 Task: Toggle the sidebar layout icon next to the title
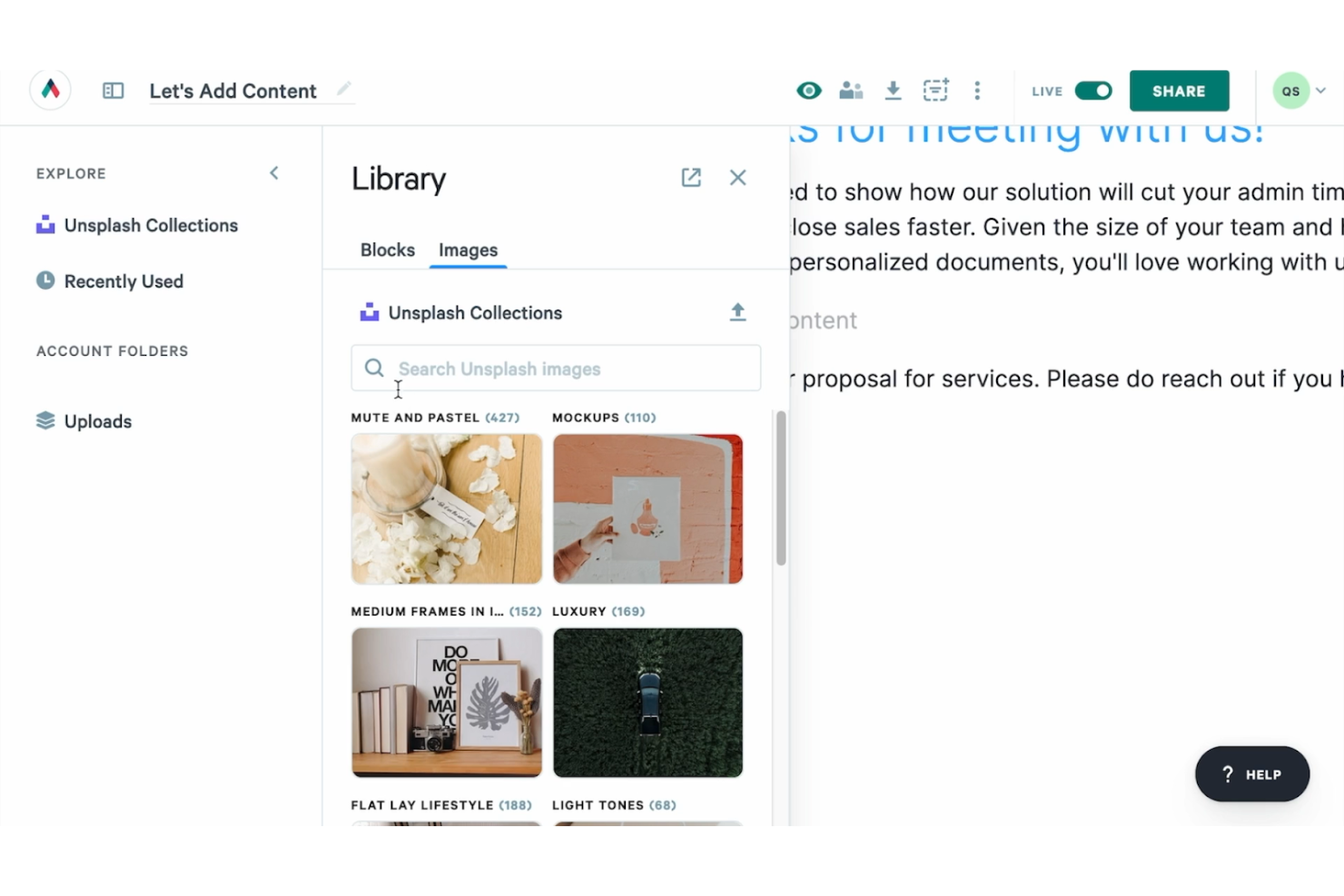(114, 91)
